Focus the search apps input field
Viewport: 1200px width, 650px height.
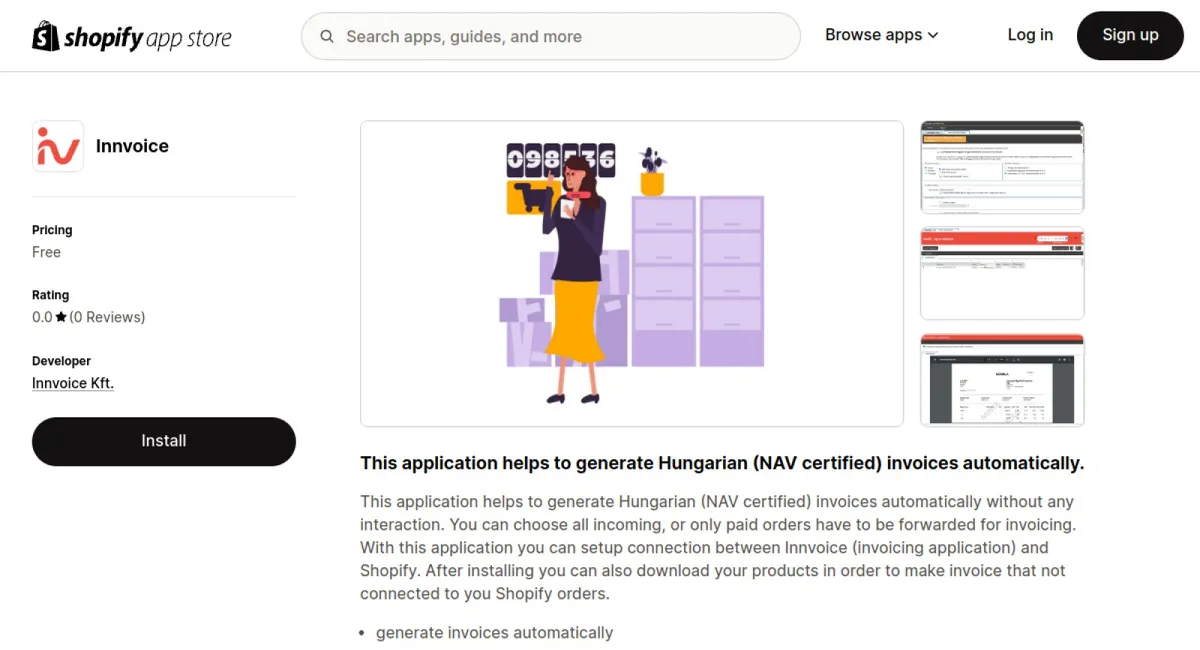551,37
